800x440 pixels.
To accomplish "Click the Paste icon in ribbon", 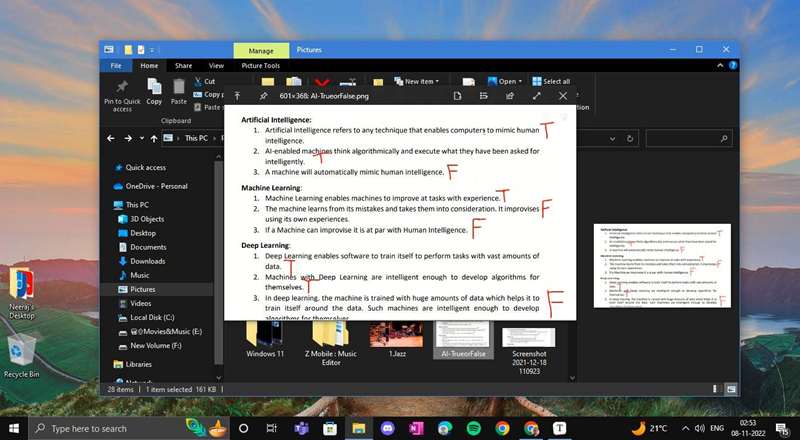I will tap(179, 92).
